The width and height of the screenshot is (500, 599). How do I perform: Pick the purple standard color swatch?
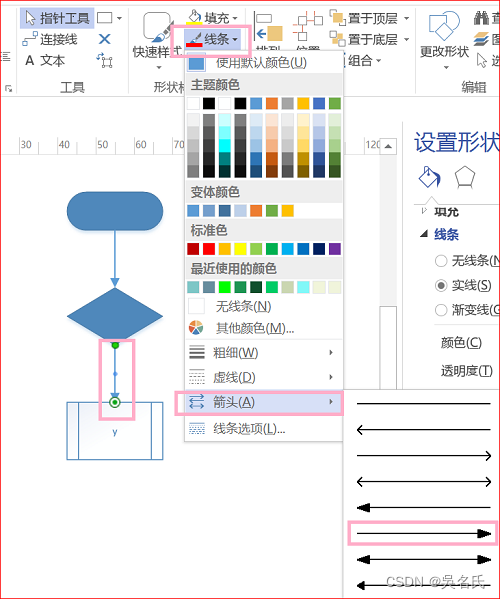(x=335, y=249)
